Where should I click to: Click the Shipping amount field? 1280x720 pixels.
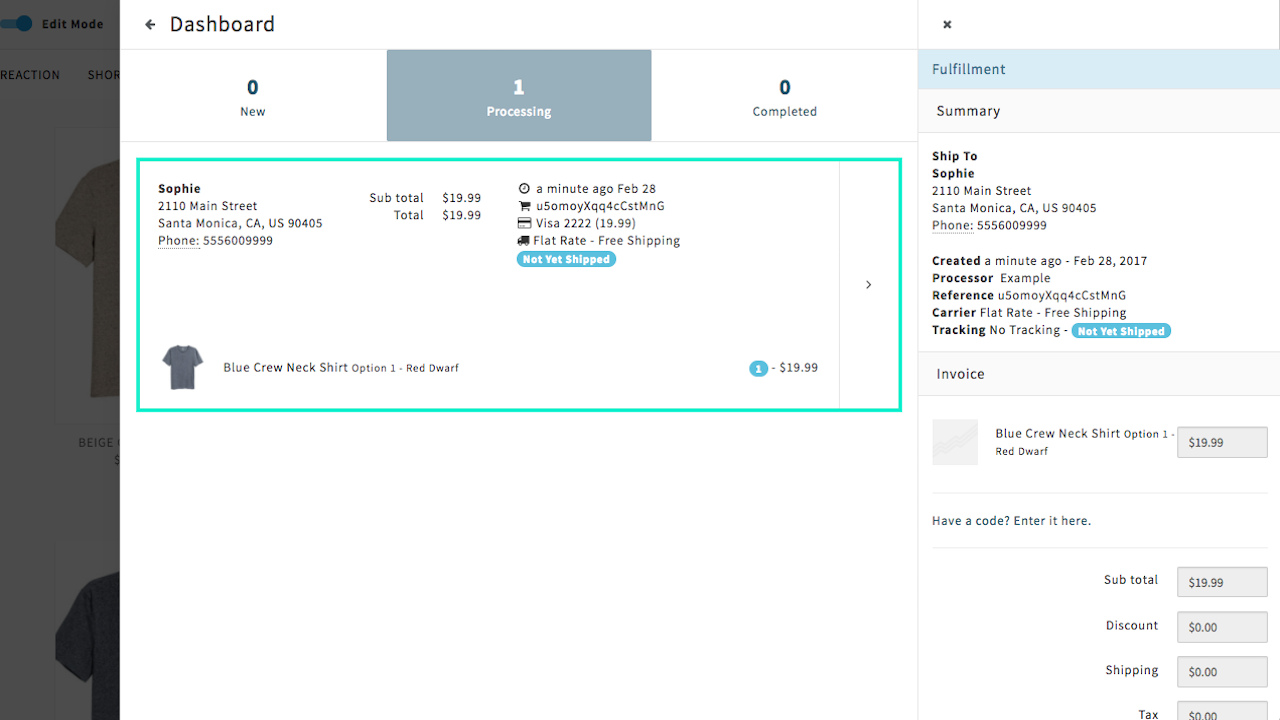[1222, 672]
